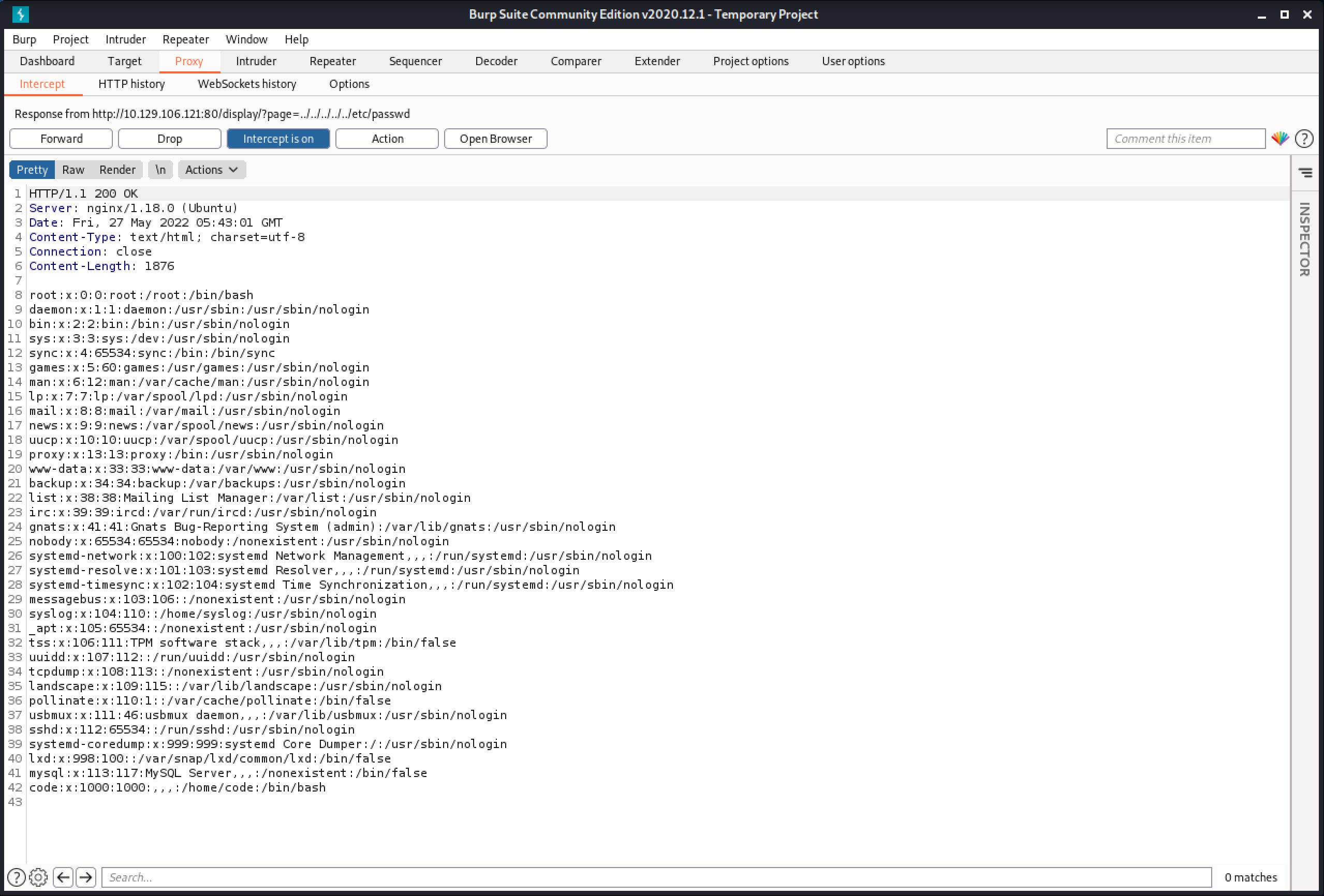The width and height of the screenshot is (1324, 896).
Task: Switch to Raw view
Action: (73, 170)
